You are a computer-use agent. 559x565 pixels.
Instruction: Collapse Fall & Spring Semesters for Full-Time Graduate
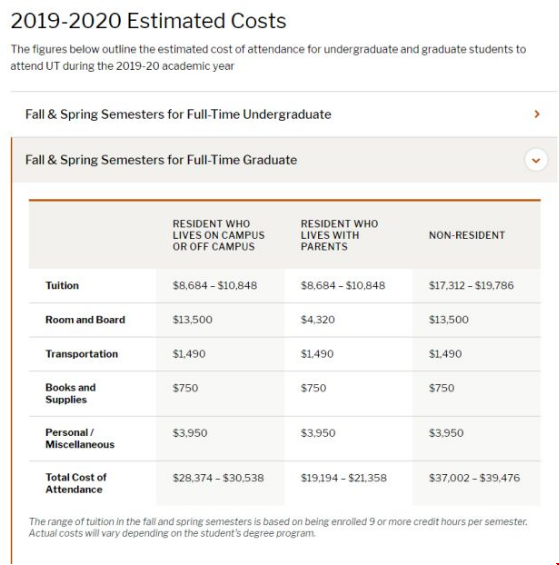coord(161,160)
